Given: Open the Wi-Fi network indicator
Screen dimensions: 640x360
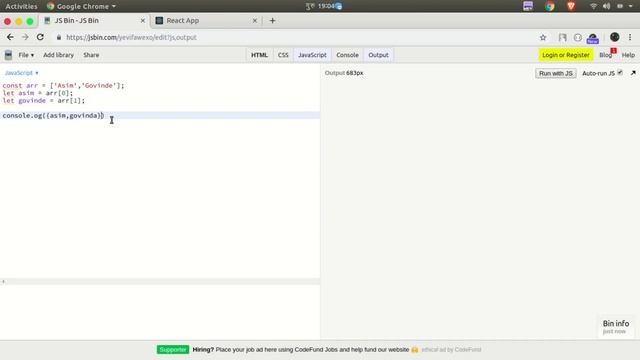Looking at the screenshot, I should pos(593,6).
